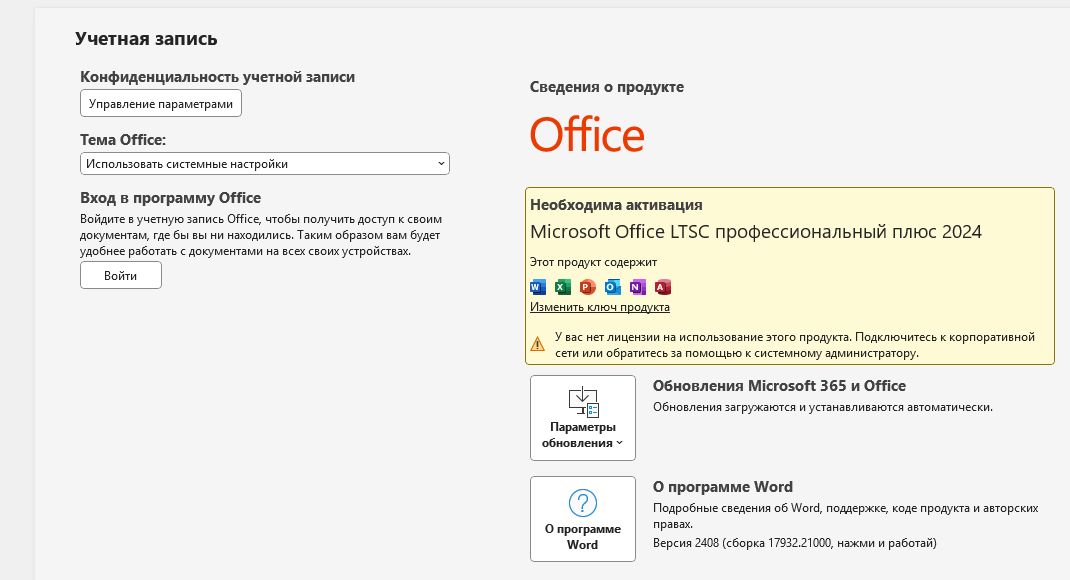Click the Учетная запись page heading
The height and width of the screenshot is (580, 1070).
click(x=146, y=39)
